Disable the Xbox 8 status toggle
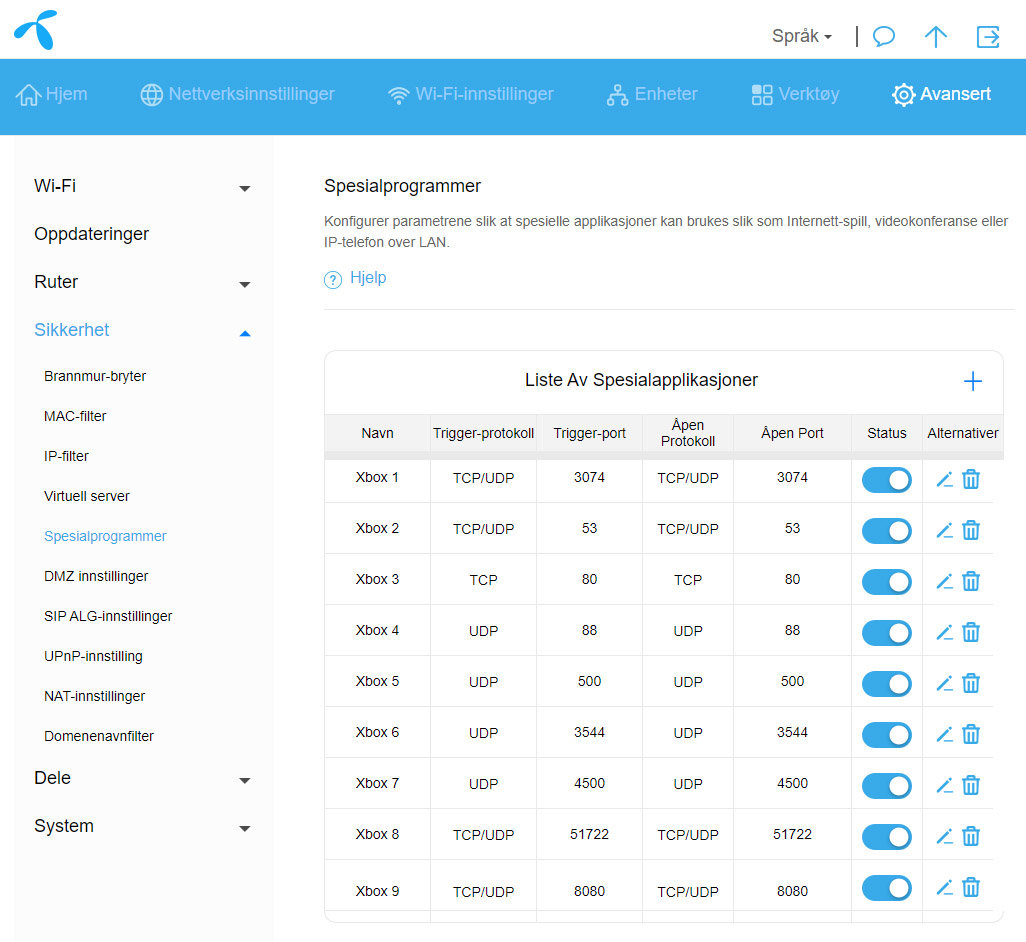This screenshot has width=1026, height=942. (887, 837)
